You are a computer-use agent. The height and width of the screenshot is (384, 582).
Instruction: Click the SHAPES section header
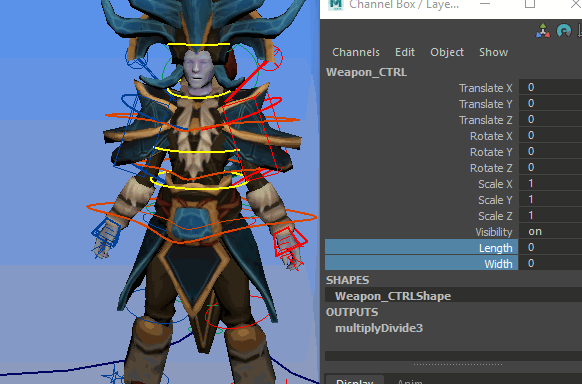pyautogui.click(x=347, y=280)
